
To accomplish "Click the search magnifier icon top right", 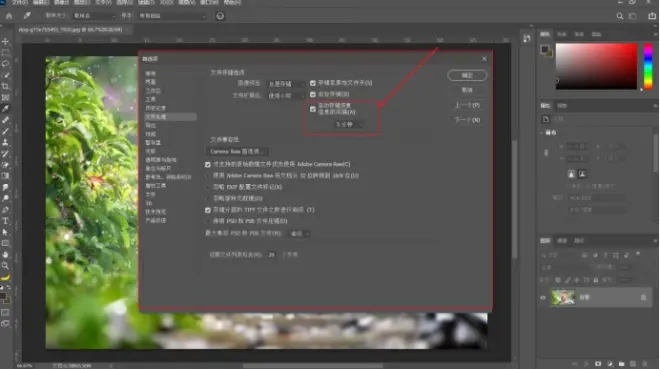I will 620,16.
